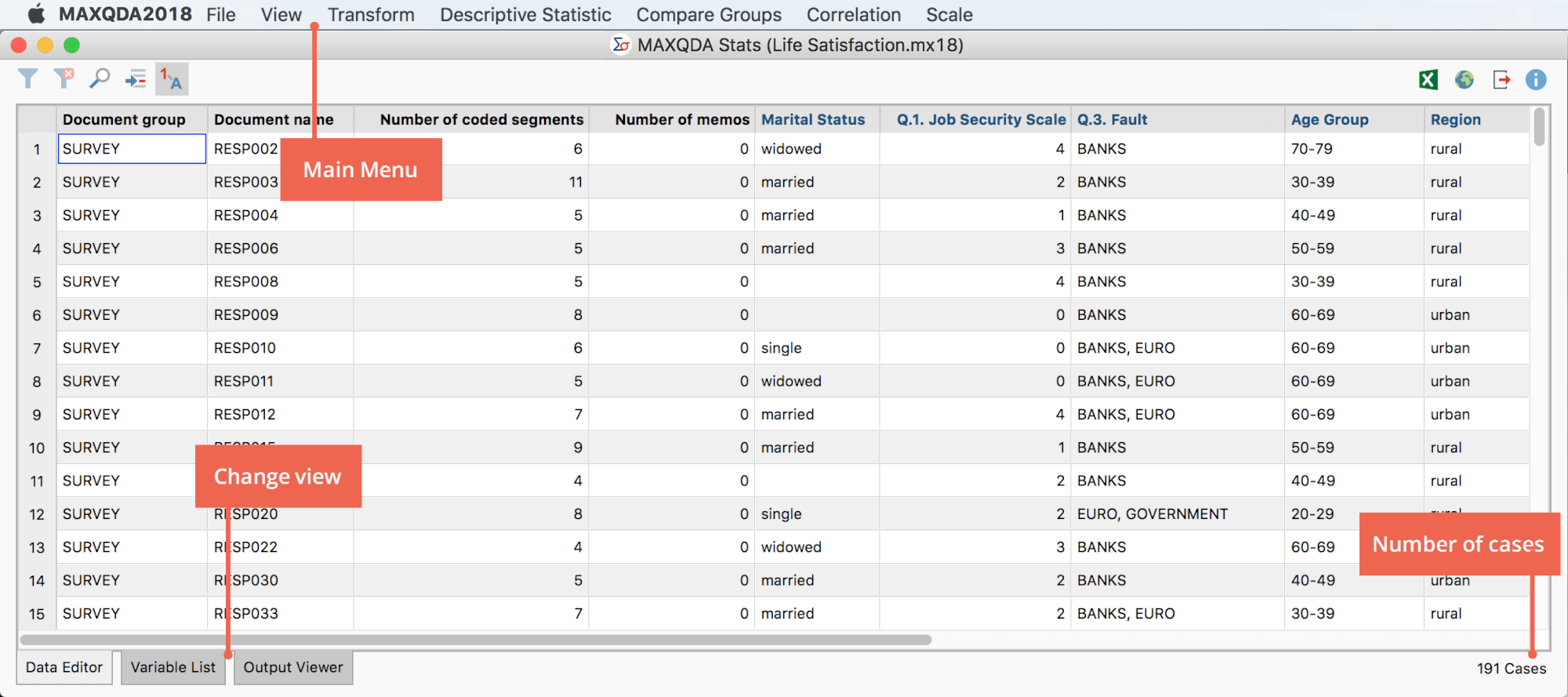Sort by Document group column header

[132, 119]
